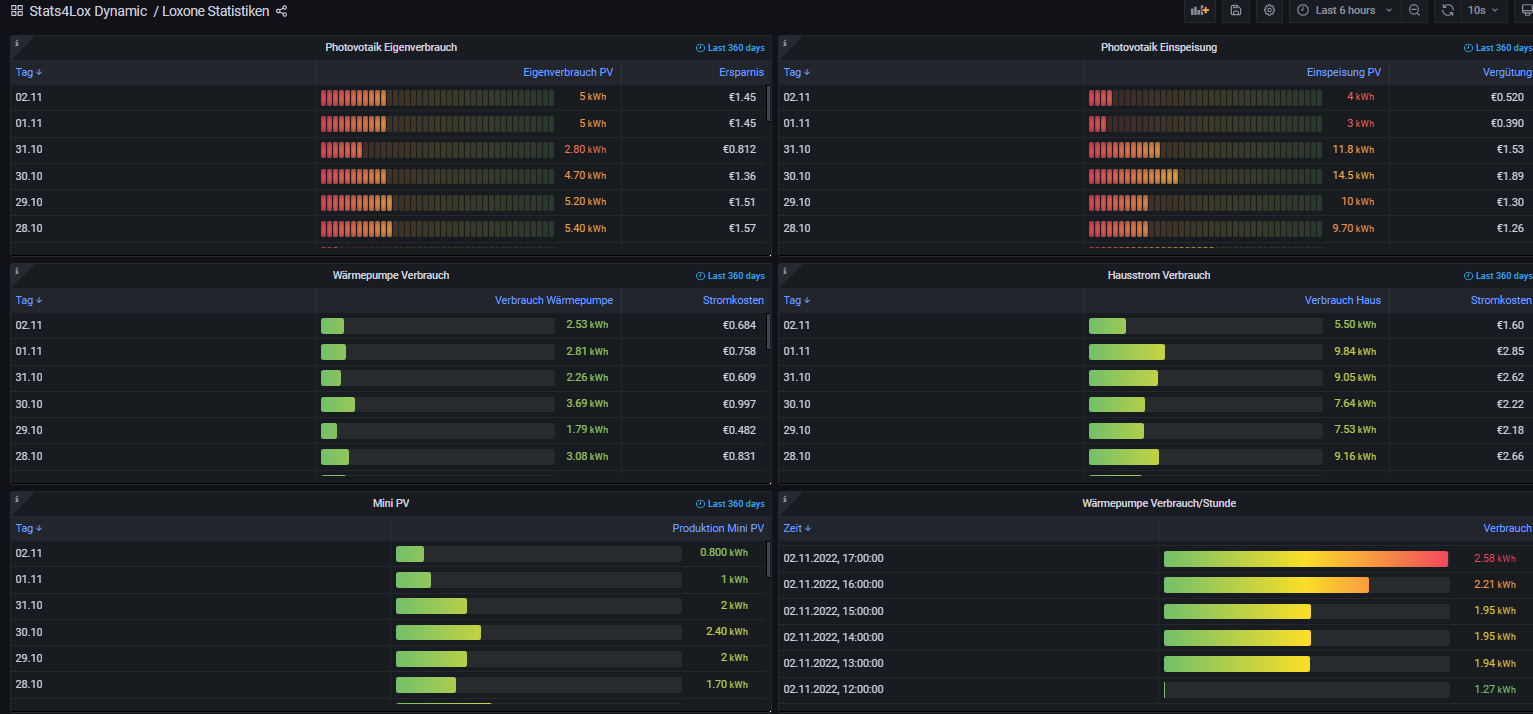Cycle view mode with the monitor icon
Screen dimensions: 1533x714
tap(1525, 10)
